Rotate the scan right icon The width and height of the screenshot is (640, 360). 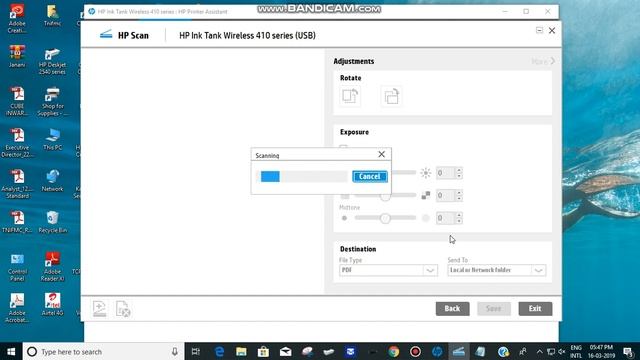tap(391, 96)
